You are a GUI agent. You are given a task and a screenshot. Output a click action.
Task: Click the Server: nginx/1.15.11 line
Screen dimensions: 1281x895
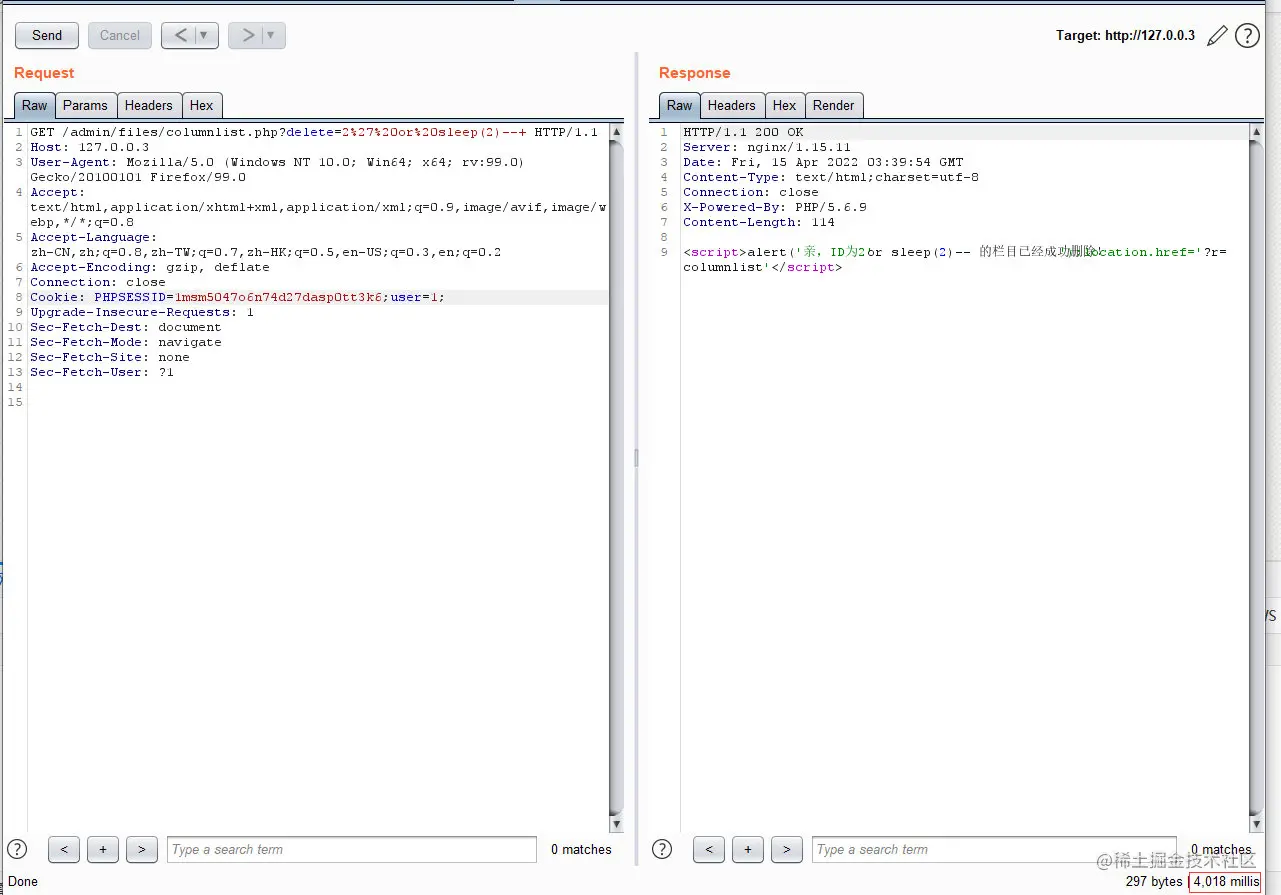click(767, 147)
